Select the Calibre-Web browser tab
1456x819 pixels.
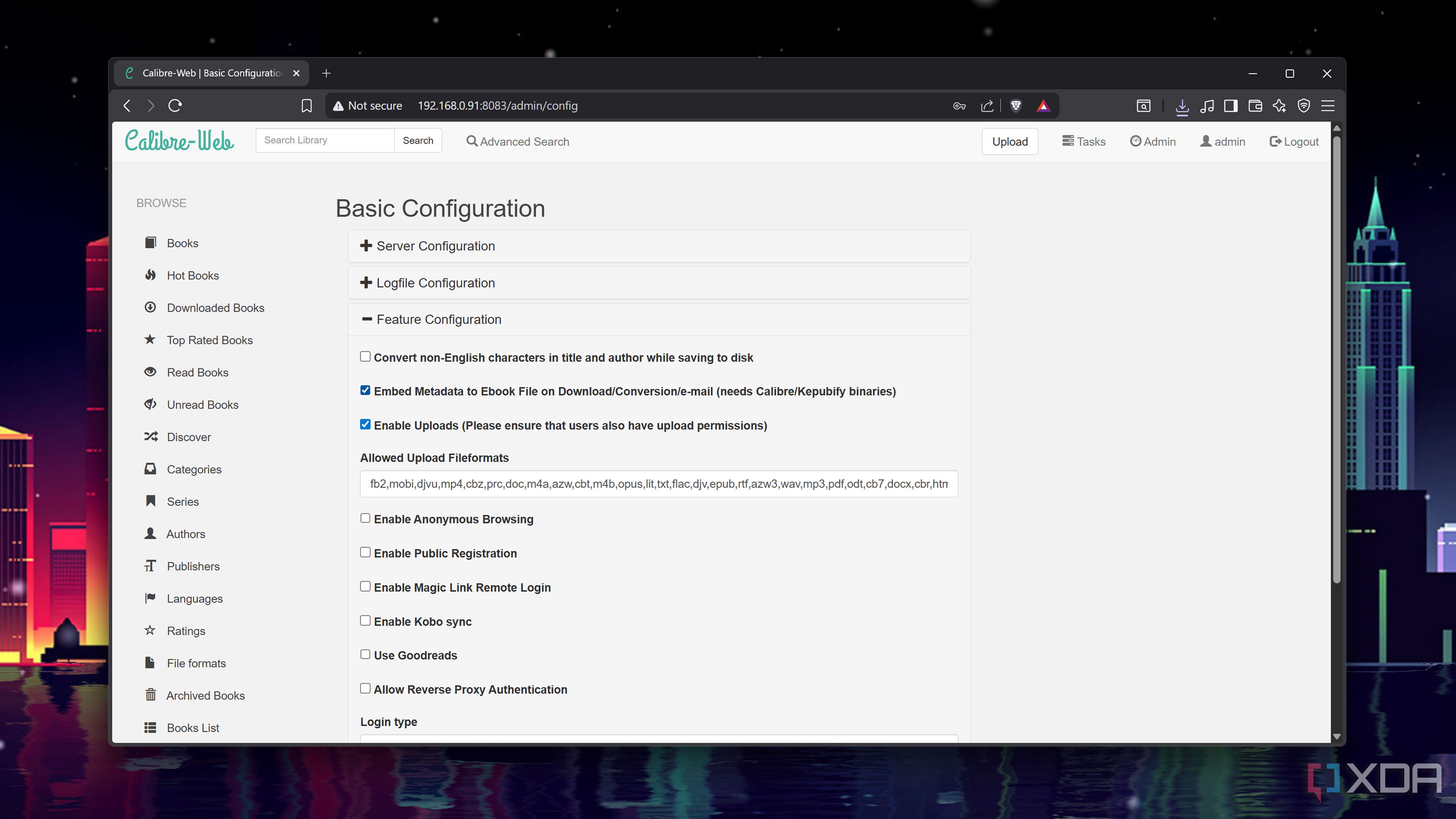(212, 74)
